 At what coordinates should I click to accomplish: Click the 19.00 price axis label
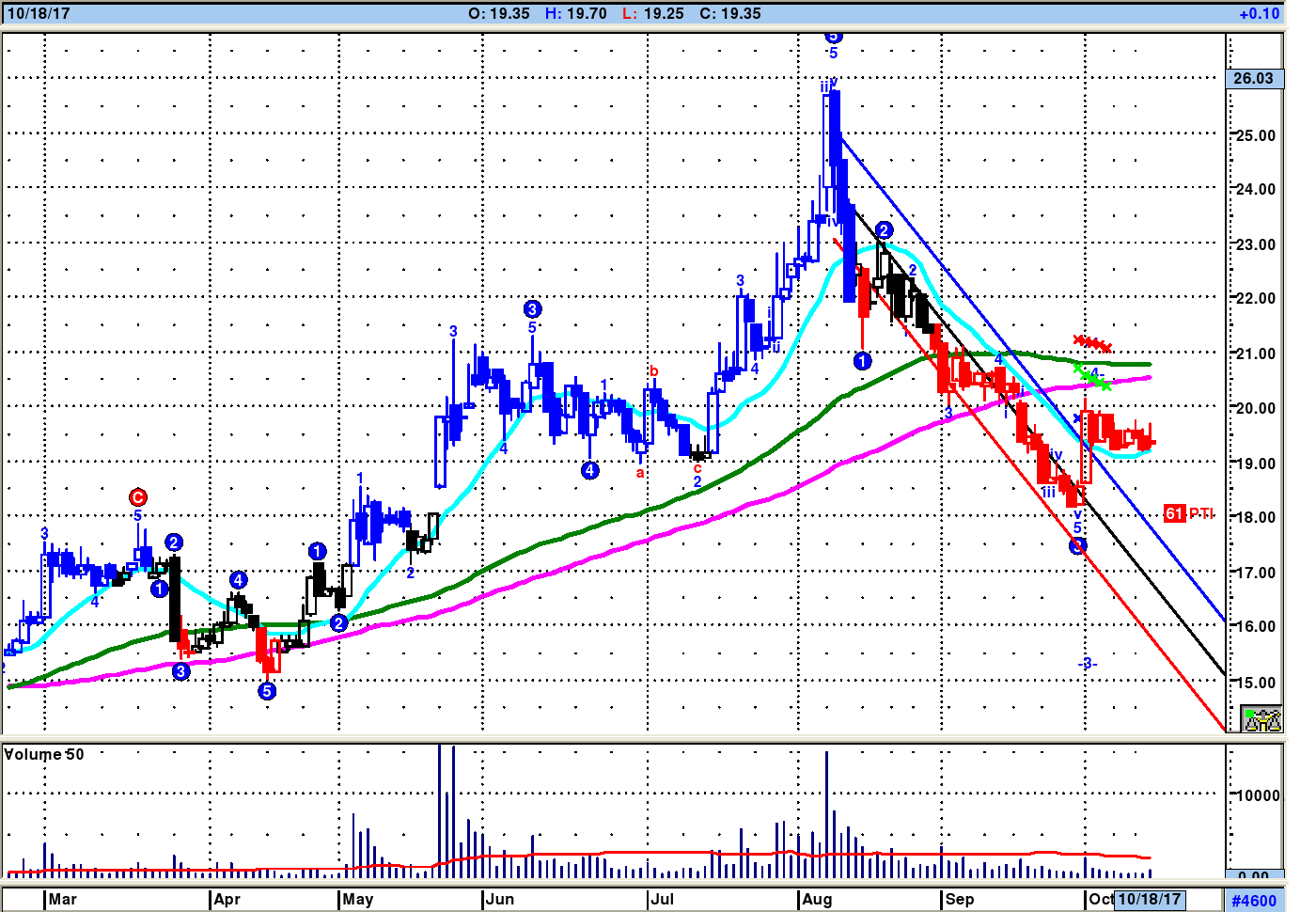[1256, 464]
